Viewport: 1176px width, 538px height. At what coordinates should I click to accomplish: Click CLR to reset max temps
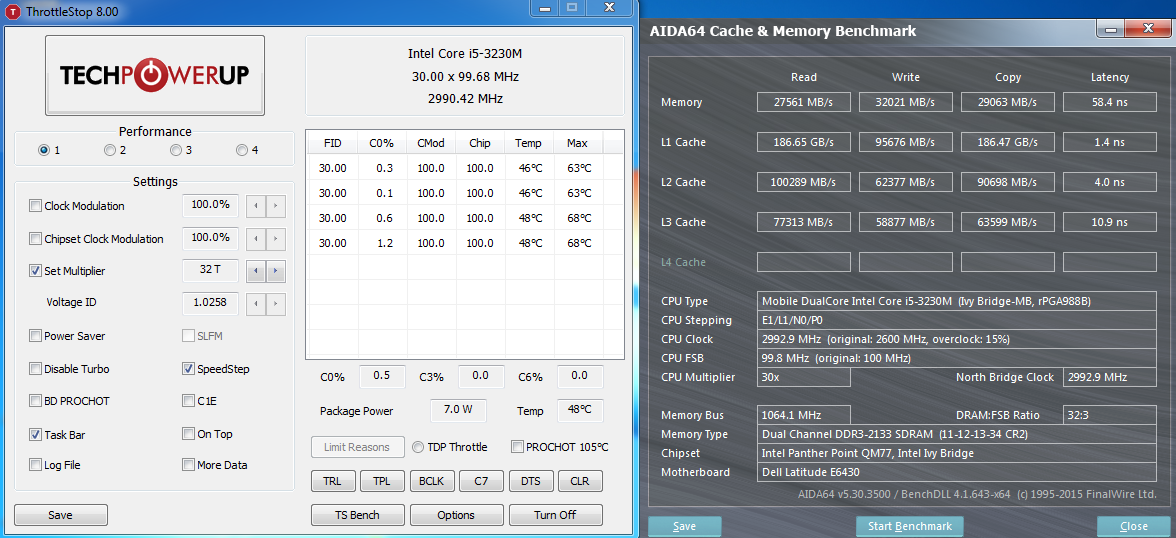coord(580,481)
